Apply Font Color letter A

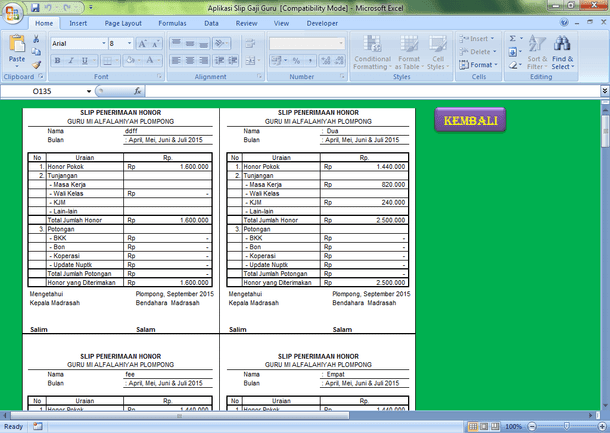point(152,60)
